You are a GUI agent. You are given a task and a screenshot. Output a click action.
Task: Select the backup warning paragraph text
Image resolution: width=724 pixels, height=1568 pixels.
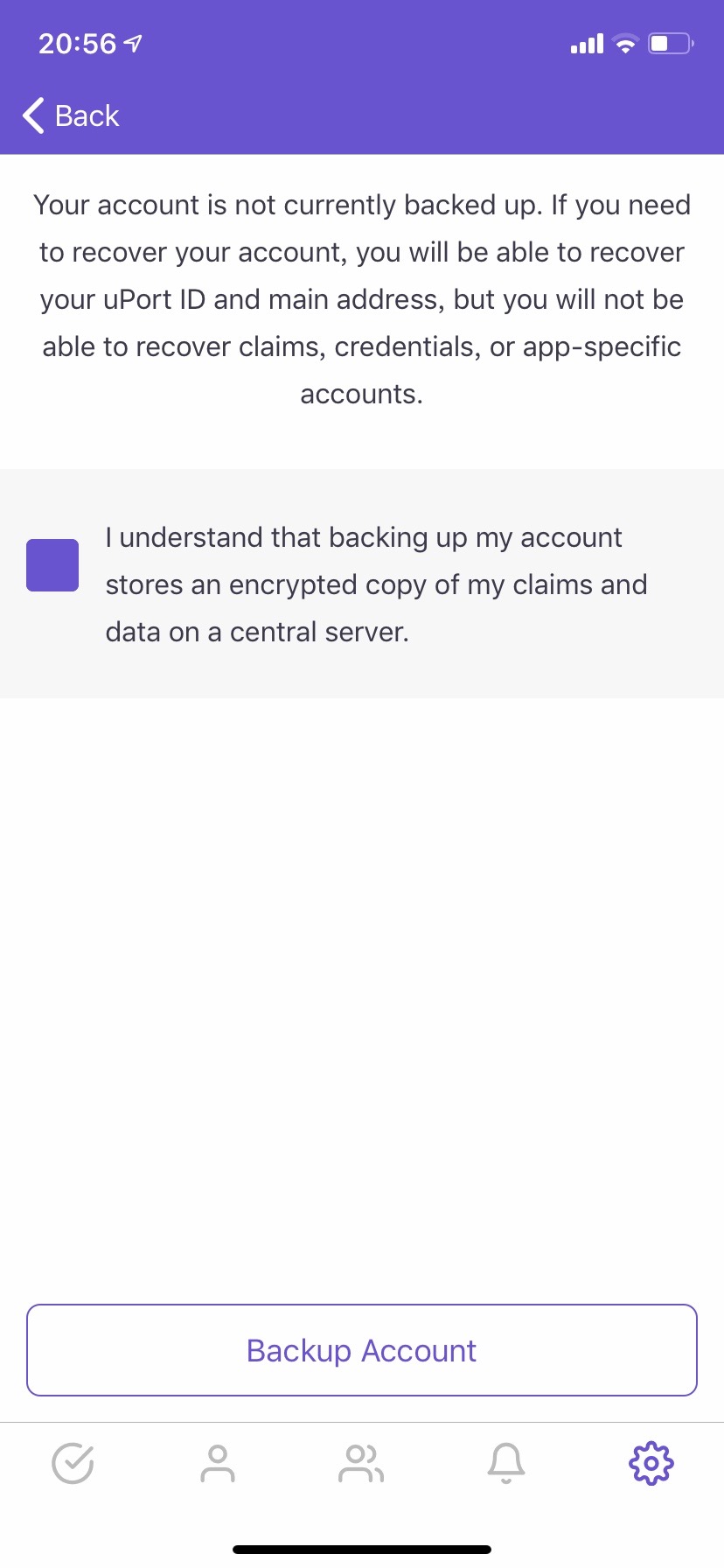click(x=361, y=297)
